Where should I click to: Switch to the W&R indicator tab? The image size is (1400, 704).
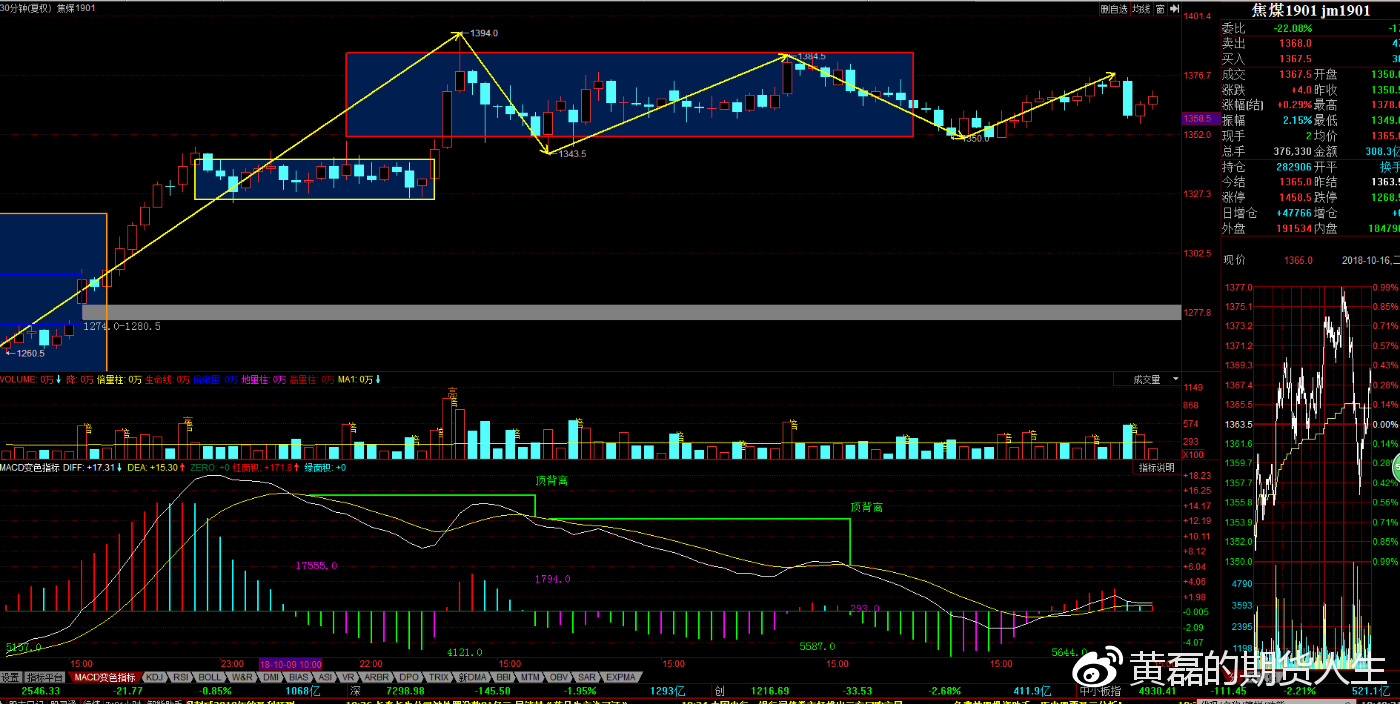(242, 677)
